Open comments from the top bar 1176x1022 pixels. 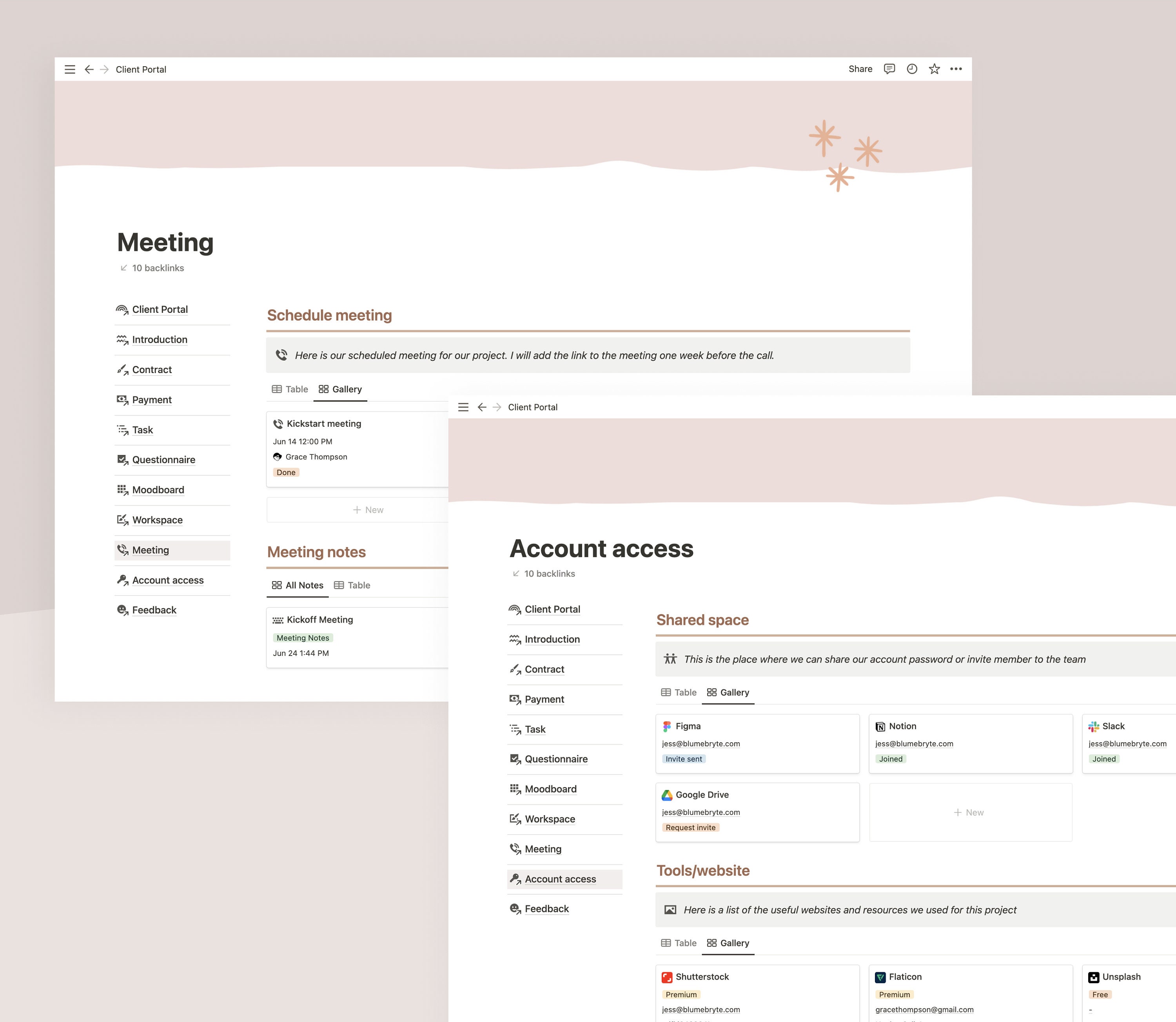click(x=889, y=69)
